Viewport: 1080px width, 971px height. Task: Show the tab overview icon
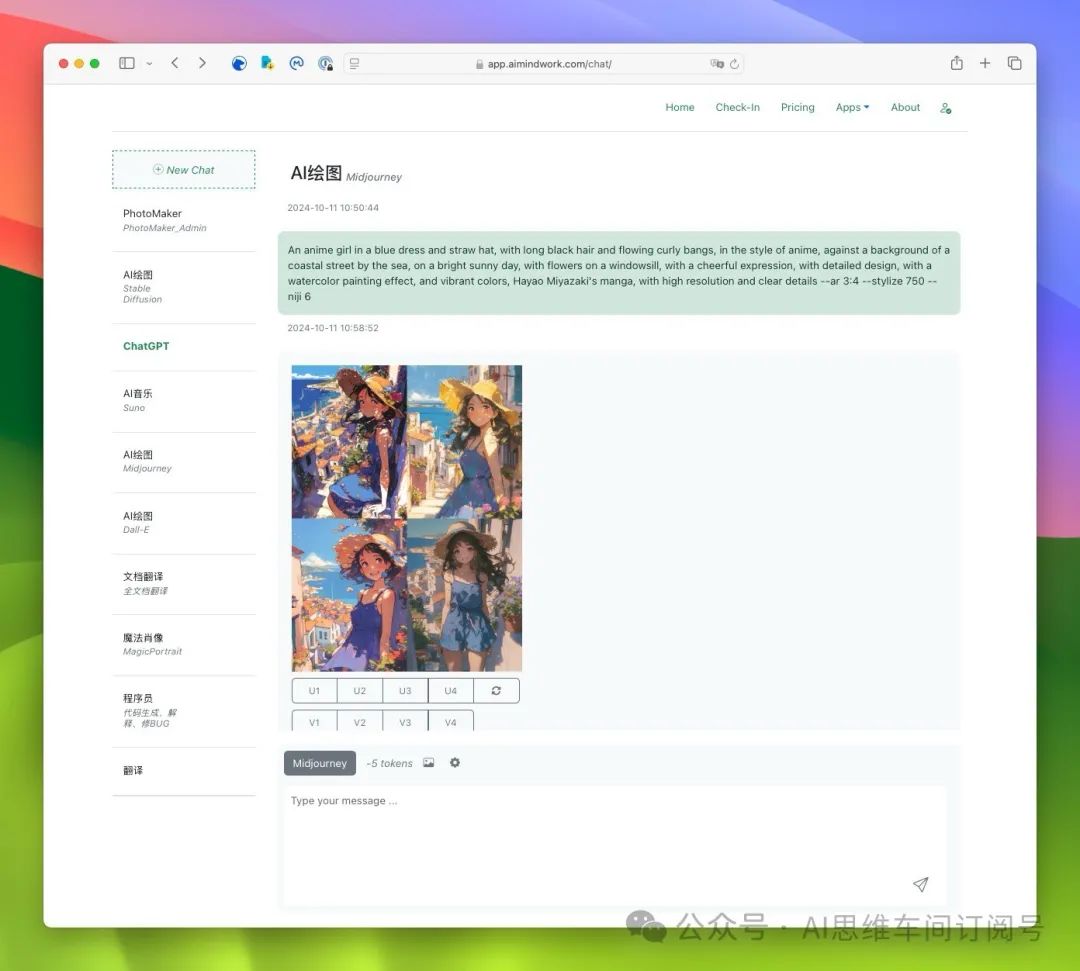click(x=1015, y=63)
